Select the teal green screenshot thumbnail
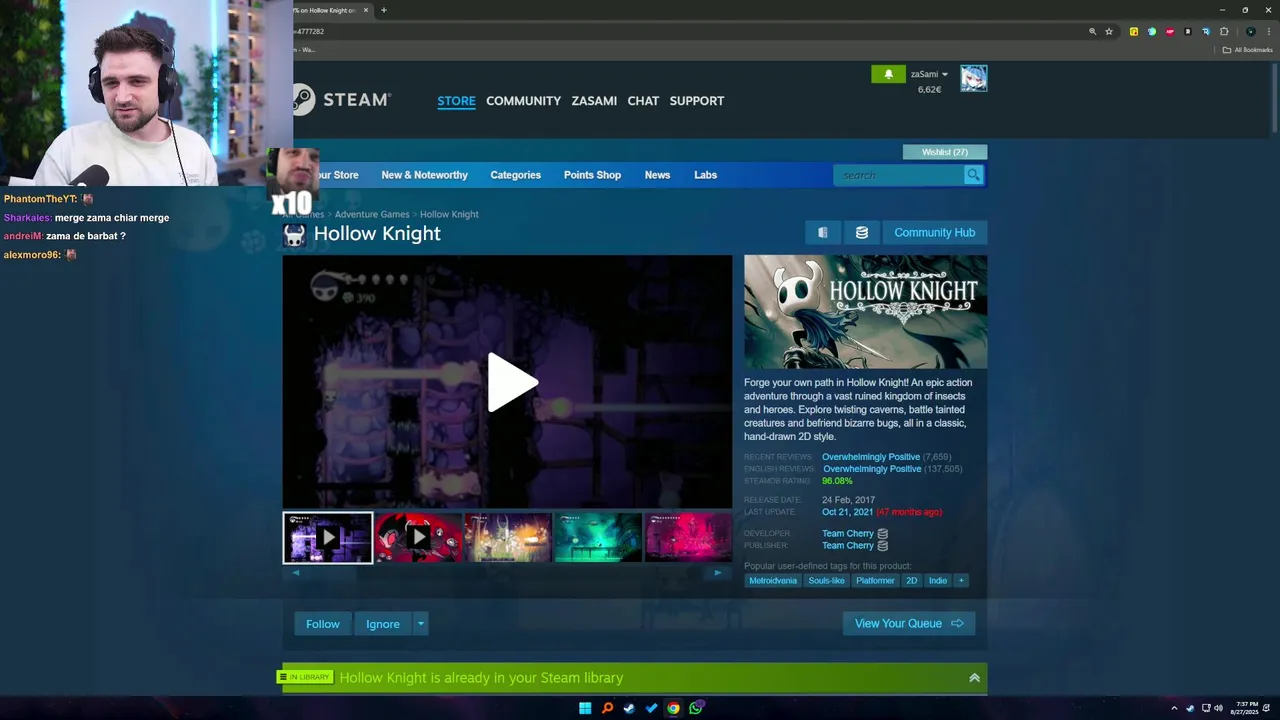Image resolution: width=1280 pixels, height=720 pixels. 598,538
